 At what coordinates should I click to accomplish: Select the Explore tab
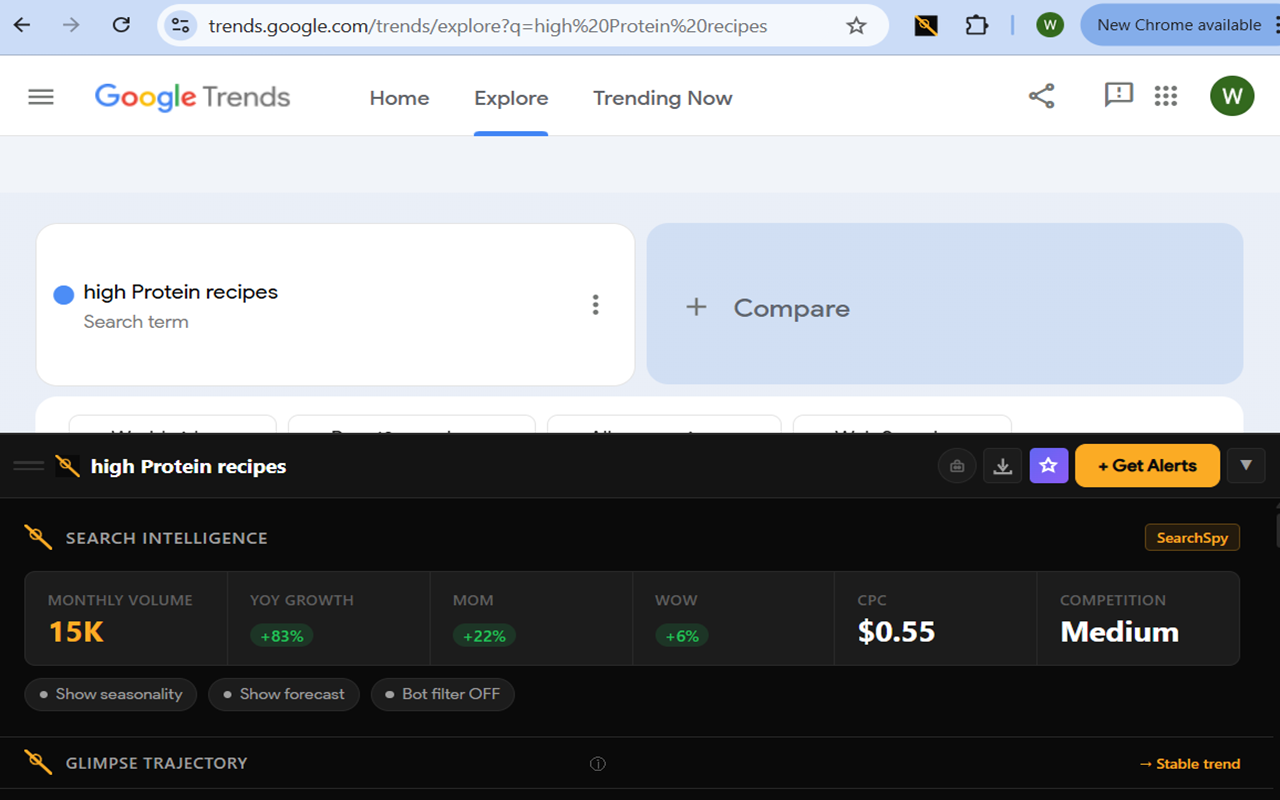(x=511, y=98)
